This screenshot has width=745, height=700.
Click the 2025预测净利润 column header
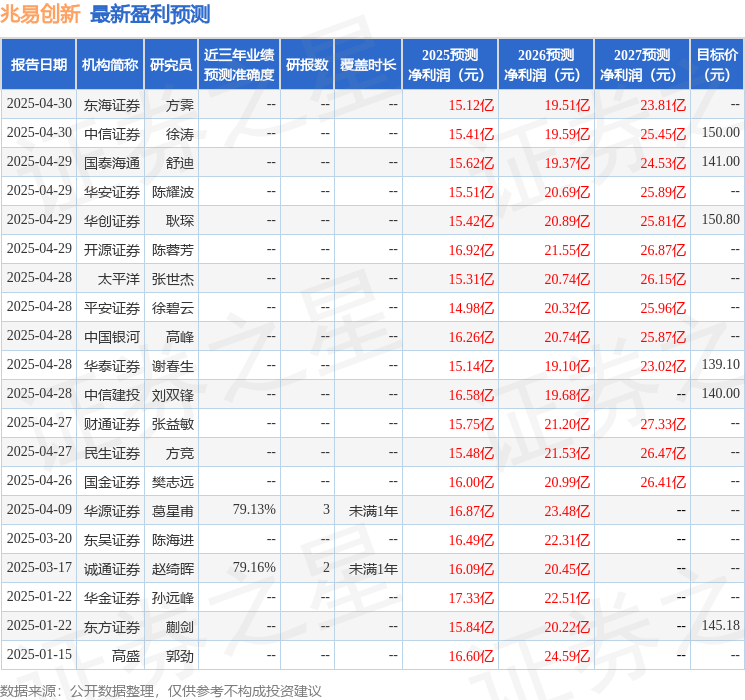(449, 65)
